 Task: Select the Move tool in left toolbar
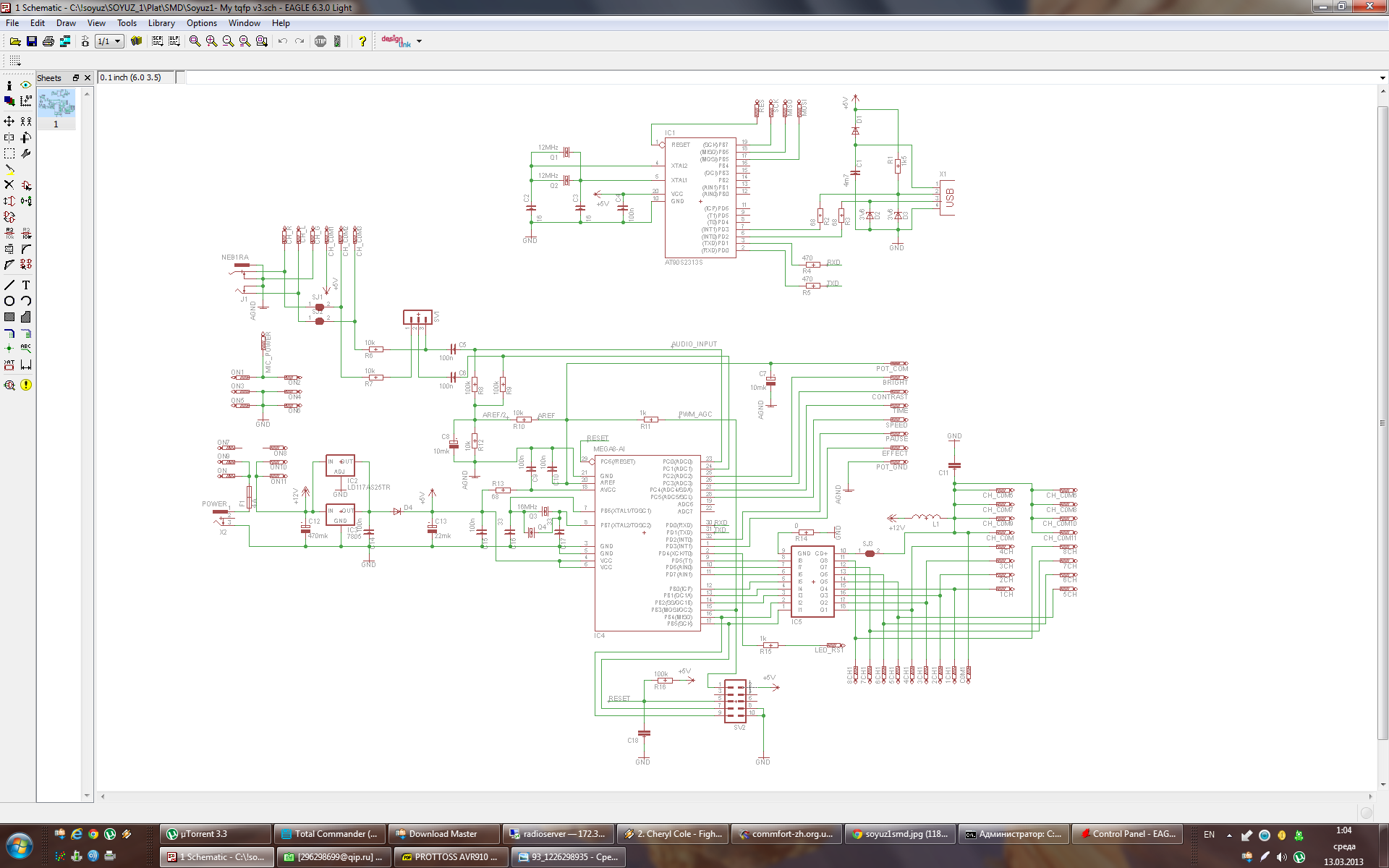pyautogui.click(x=9, y=121)
